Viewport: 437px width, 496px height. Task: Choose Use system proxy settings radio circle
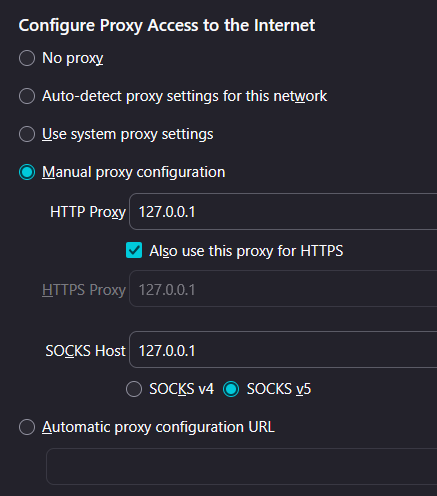[x=27, y=134]
